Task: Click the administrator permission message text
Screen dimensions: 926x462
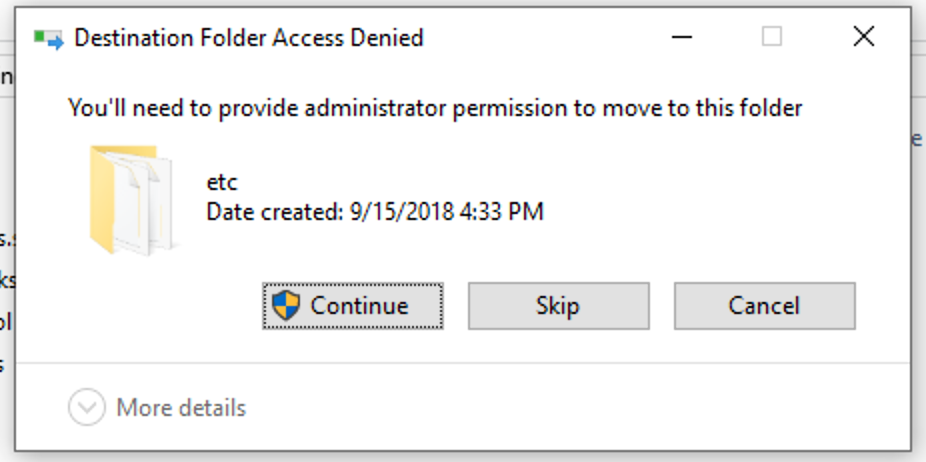Action: [x=435, y=107]
